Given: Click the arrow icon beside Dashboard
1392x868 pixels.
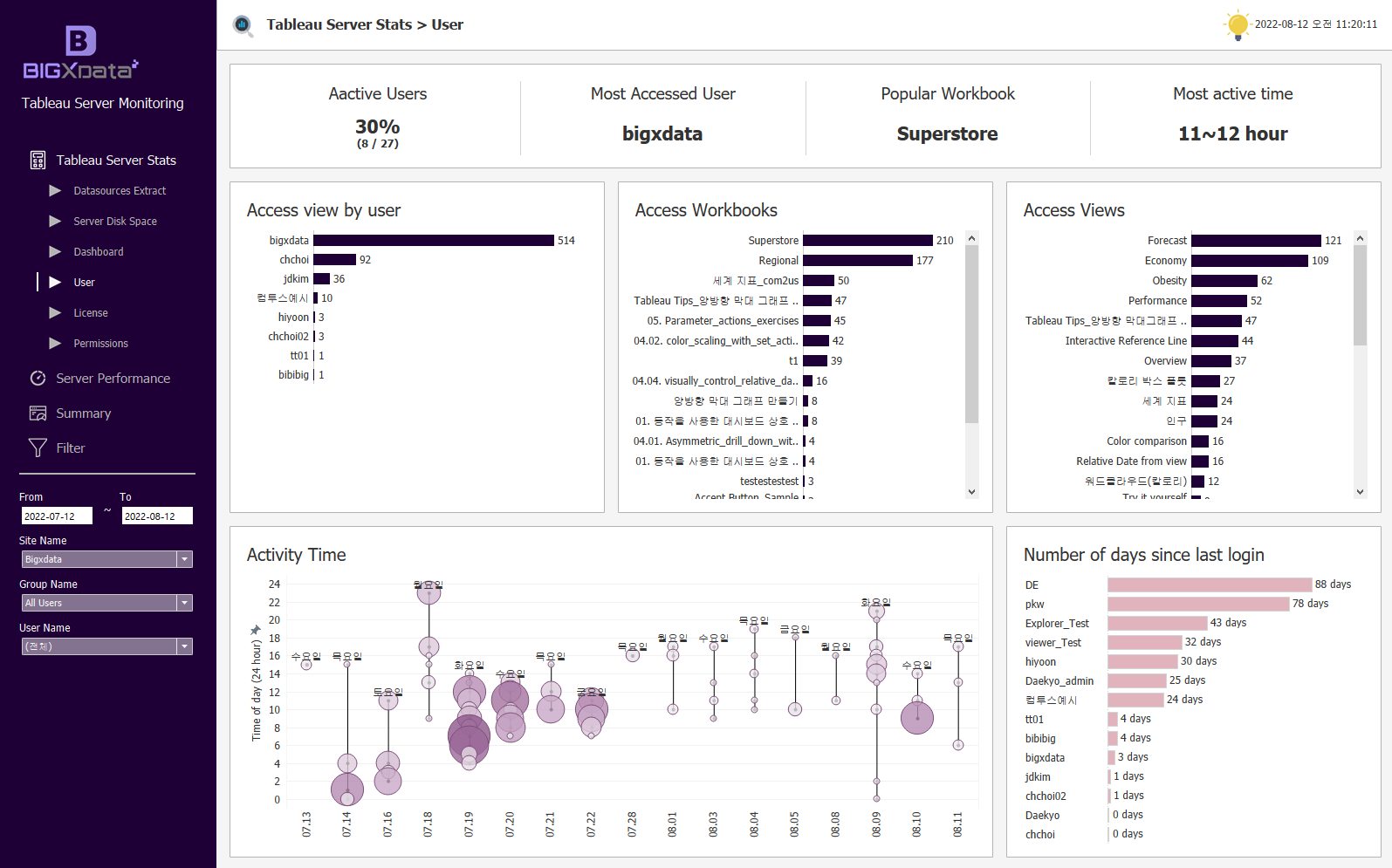Looking at the screenshot, I should point(55,251).
